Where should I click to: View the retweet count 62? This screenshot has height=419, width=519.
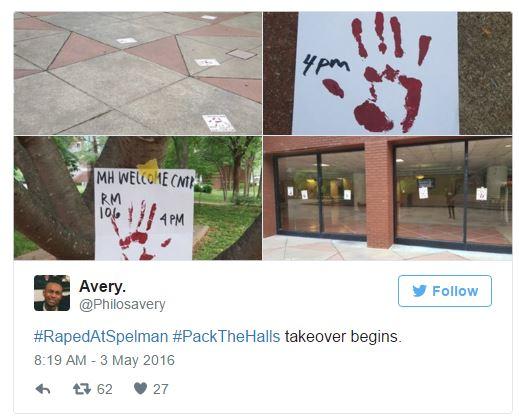105,389
